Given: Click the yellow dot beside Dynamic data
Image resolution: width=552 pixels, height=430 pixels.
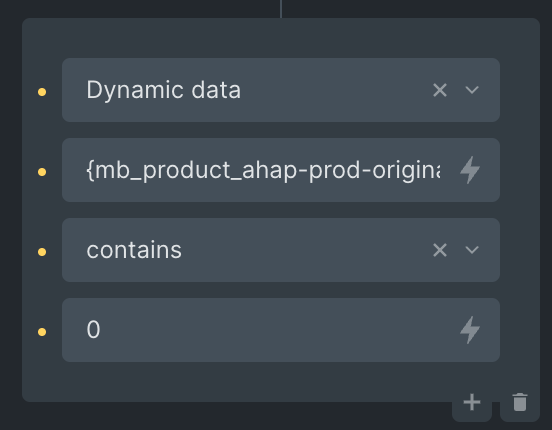Looking at the screenshot, I should click(x=42, y=92).
